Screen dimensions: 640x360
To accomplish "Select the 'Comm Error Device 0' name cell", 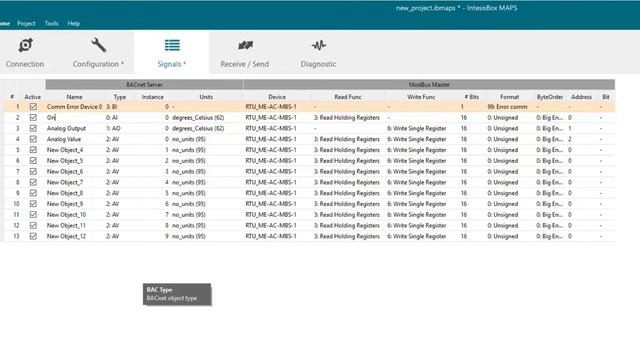I will tap(74, 107).
